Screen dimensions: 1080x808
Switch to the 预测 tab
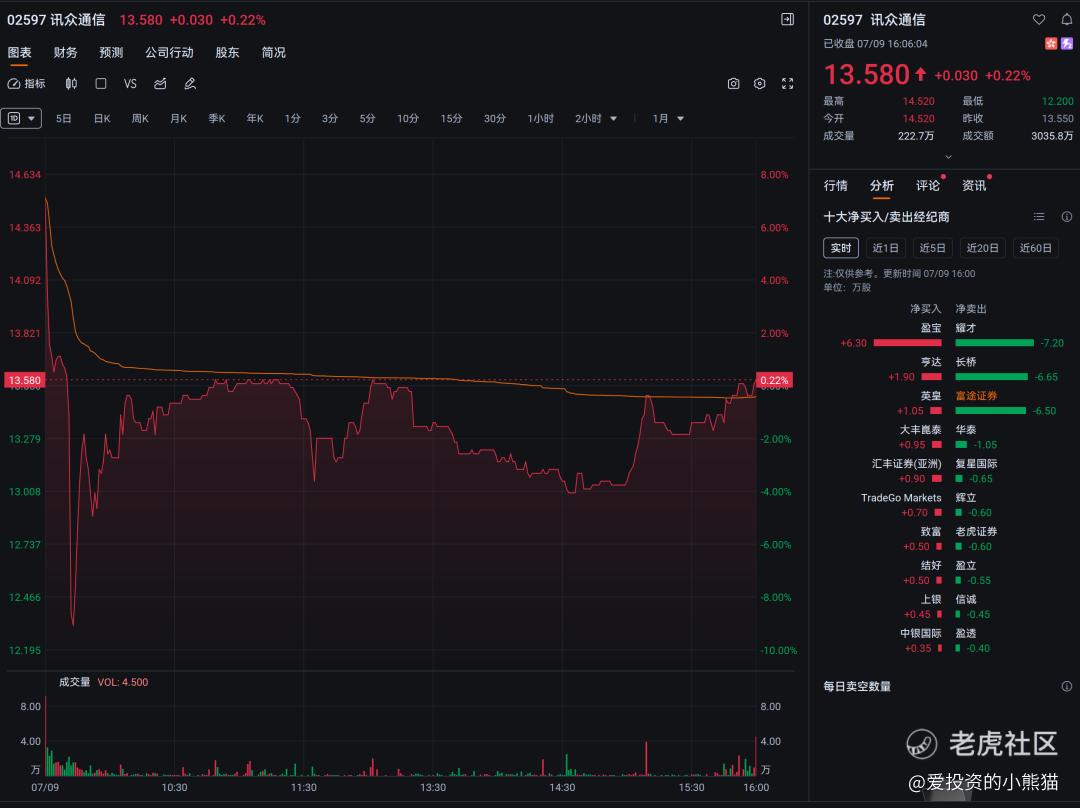(x=111, y=52)
